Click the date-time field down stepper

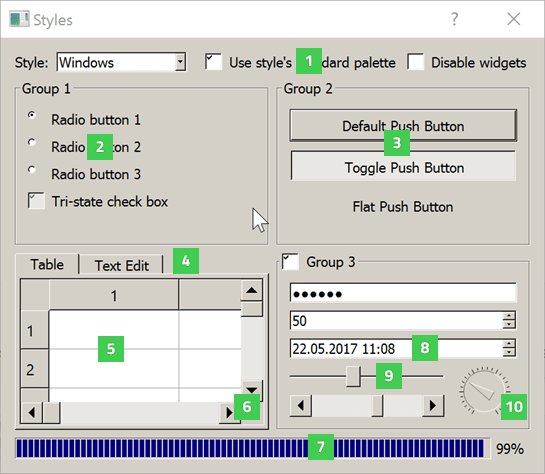(x=509, y=352)
